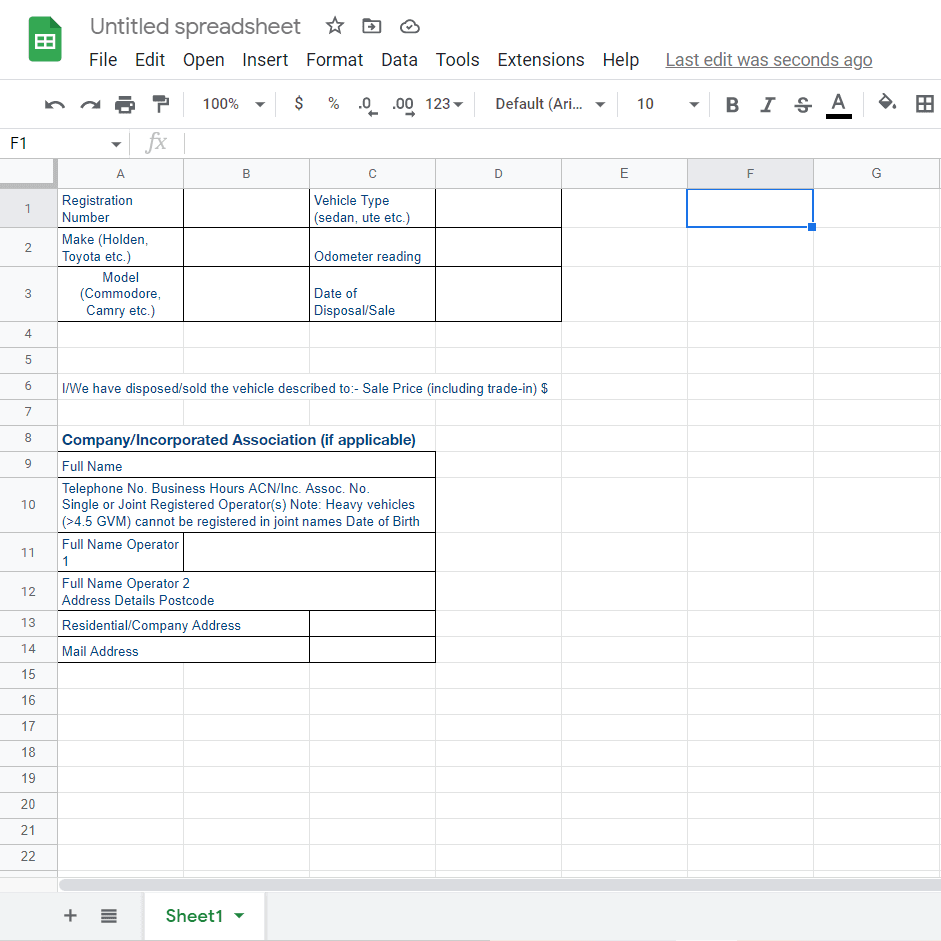Show the all sheets list
Viewport: 941px width, 941px height.
109,916
